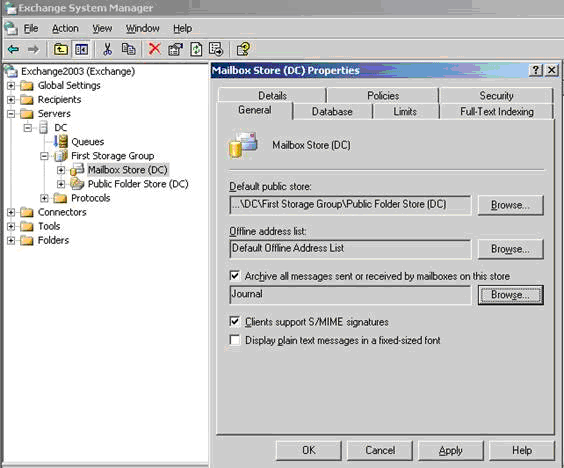564x468 pixels.
Task: Click the Mailbox Store icon in dialog
Action: (x=243, y=145)
